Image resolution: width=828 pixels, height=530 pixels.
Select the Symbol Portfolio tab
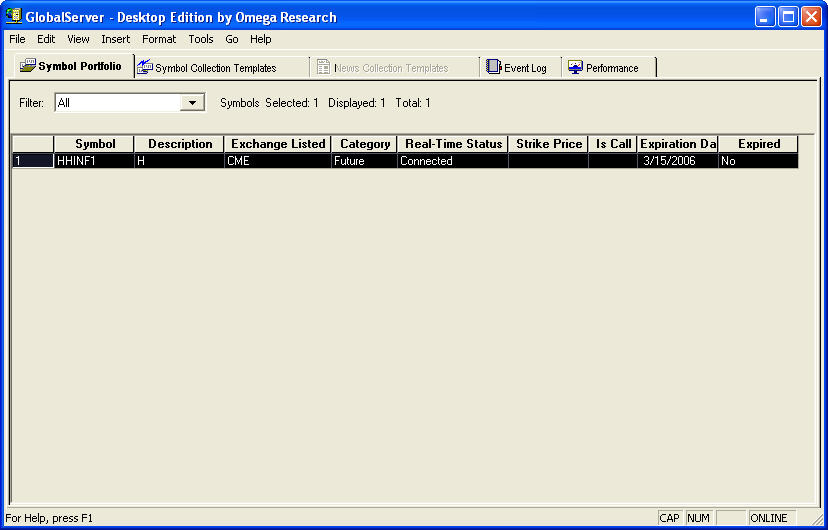point(73,67)
